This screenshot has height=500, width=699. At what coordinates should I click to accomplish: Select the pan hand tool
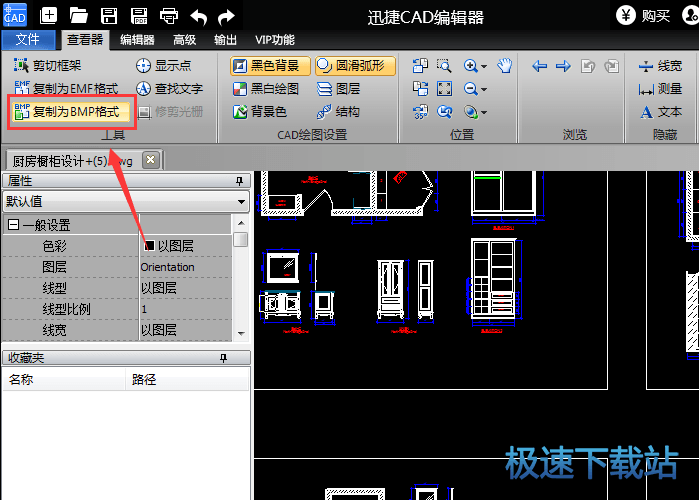[x=505, y=66]
